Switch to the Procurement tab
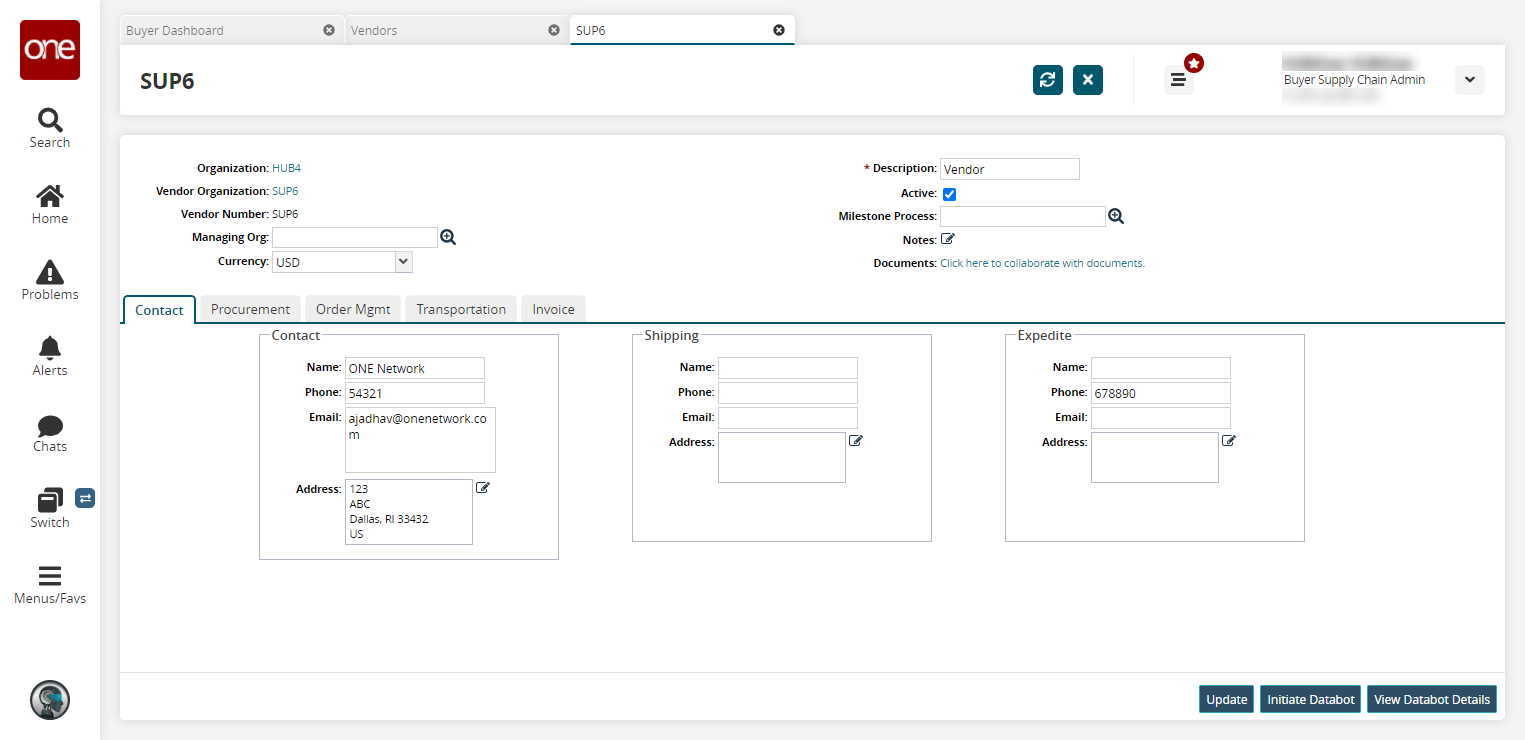The height and width of the screenshot is (740, 1525). 250,309
